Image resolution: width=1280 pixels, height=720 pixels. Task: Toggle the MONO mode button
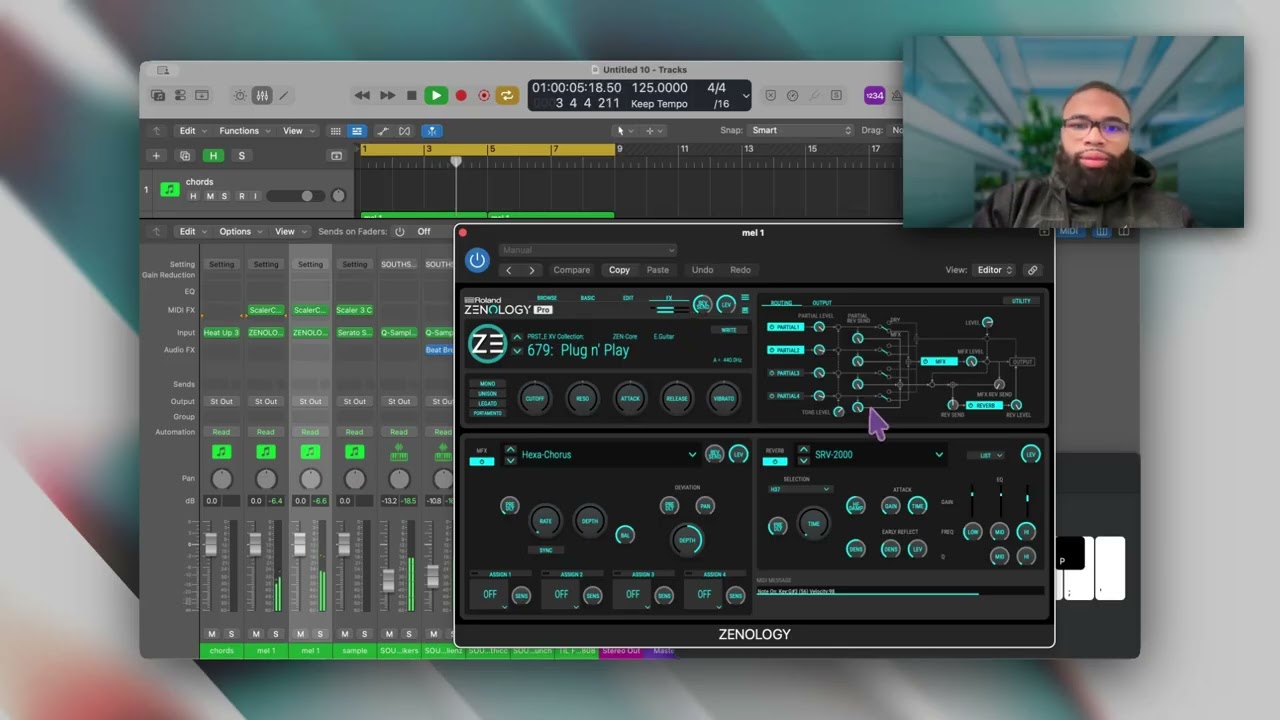[x=487, y=384]
